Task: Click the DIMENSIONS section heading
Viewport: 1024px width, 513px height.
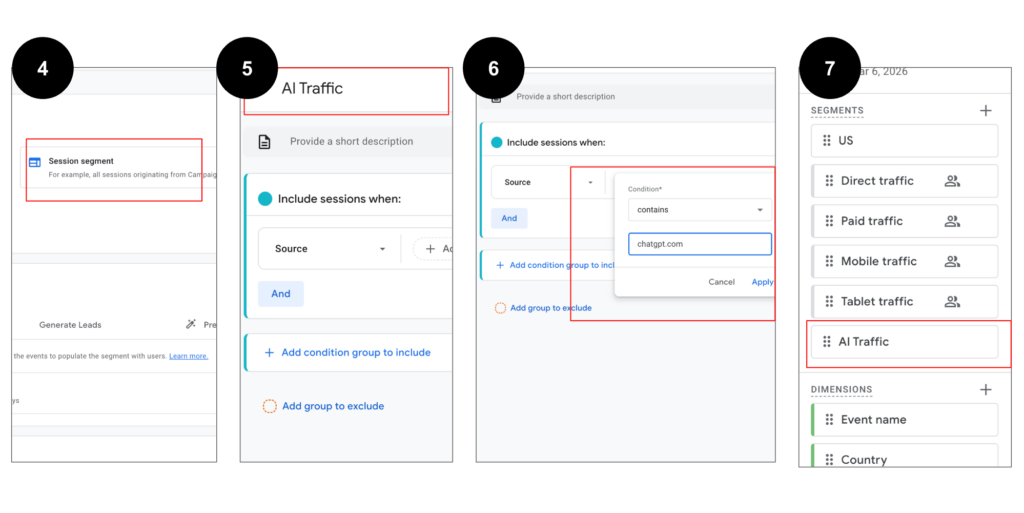Action: pyautogui.click(x=841, y=390)
